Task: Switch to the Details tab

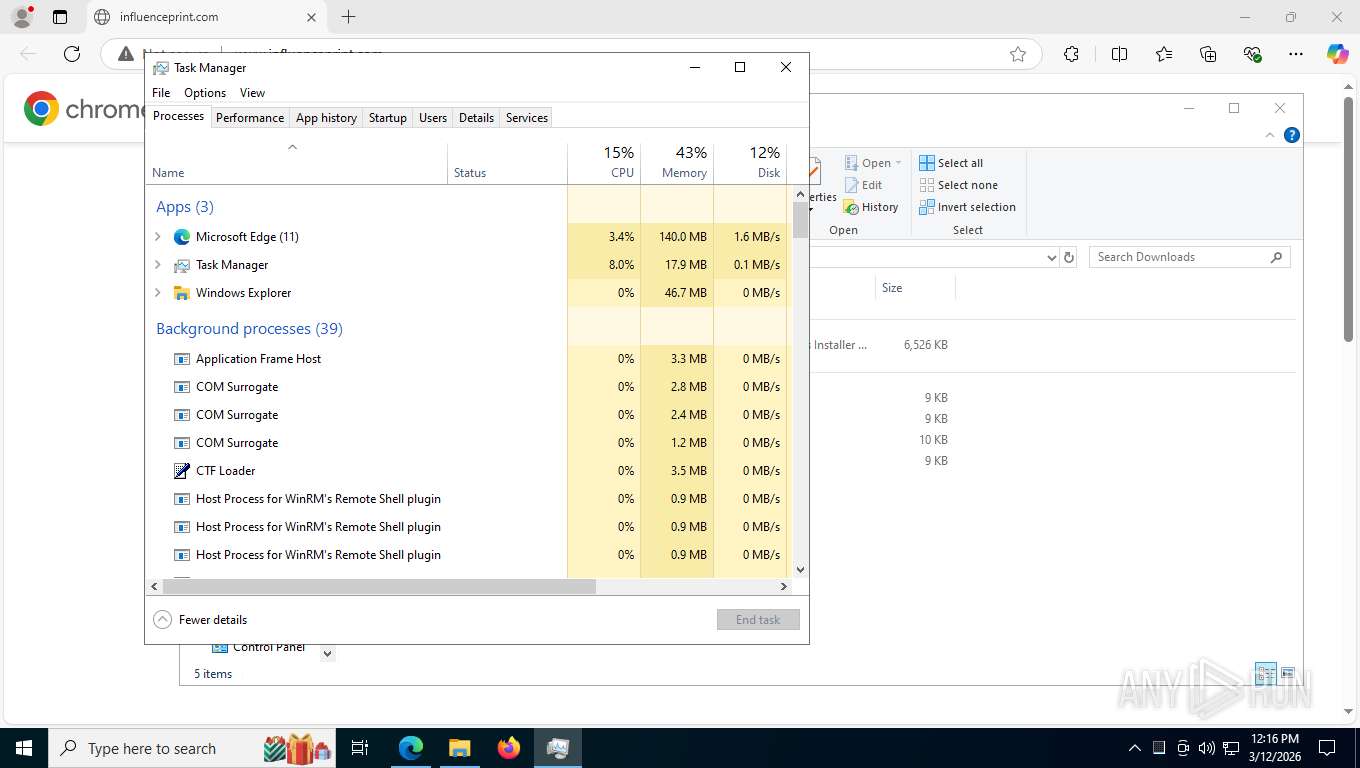Action: [x=476, y=118]
